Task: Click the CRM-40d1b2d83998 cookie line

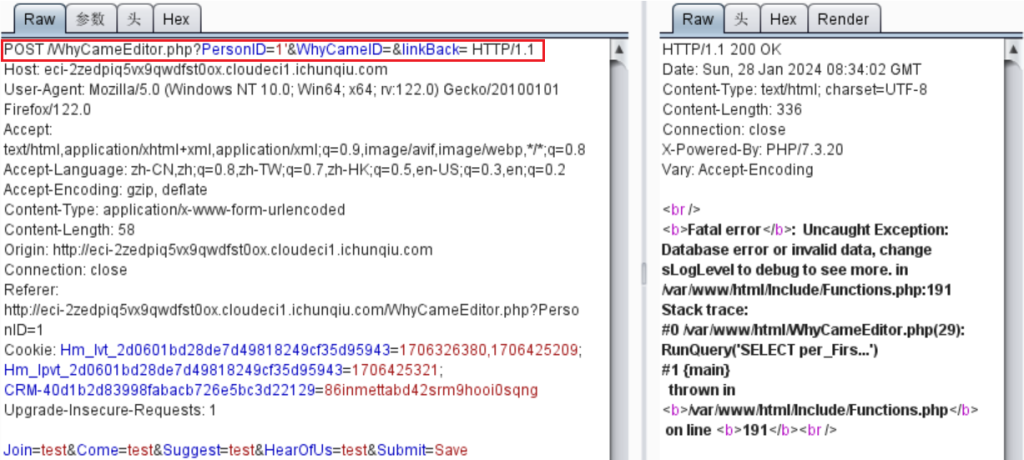Action: (x=271, y=391)
